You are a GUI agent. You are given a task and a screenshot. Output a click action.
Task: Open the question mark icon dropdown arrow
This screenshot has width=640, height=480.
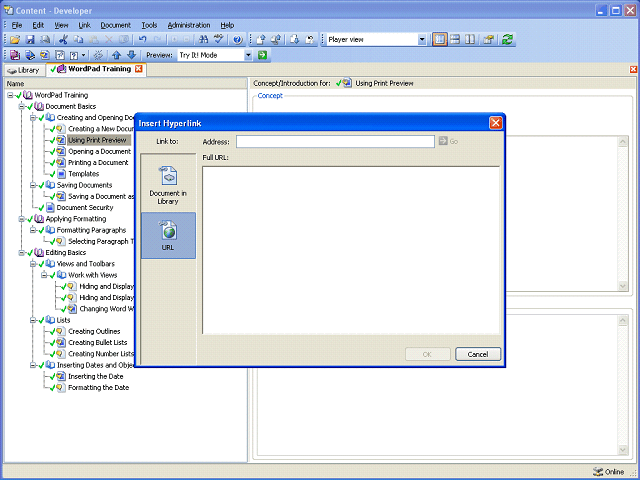tap(84, 55)
